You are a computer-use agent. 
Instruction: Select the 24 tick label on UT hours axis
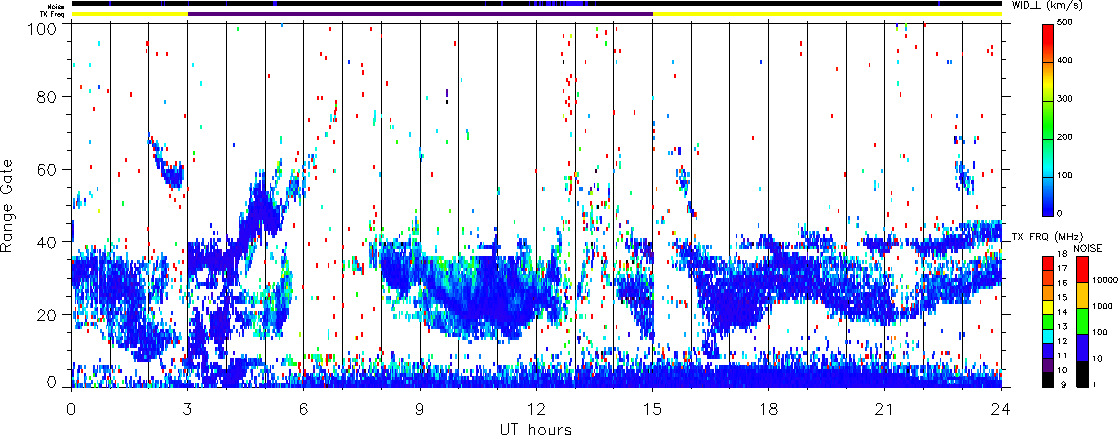click(1001, 409)
